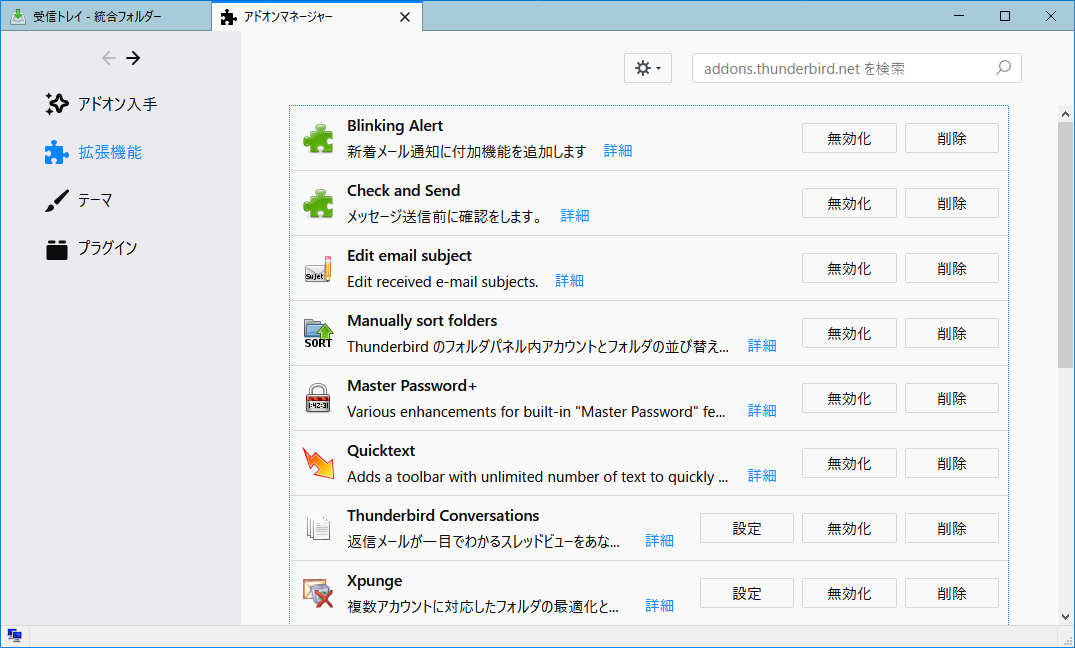This screenshot has width=1075, height=648.
Task: Remove the Master Password+ add-on
Action: [x=952, y=398]
